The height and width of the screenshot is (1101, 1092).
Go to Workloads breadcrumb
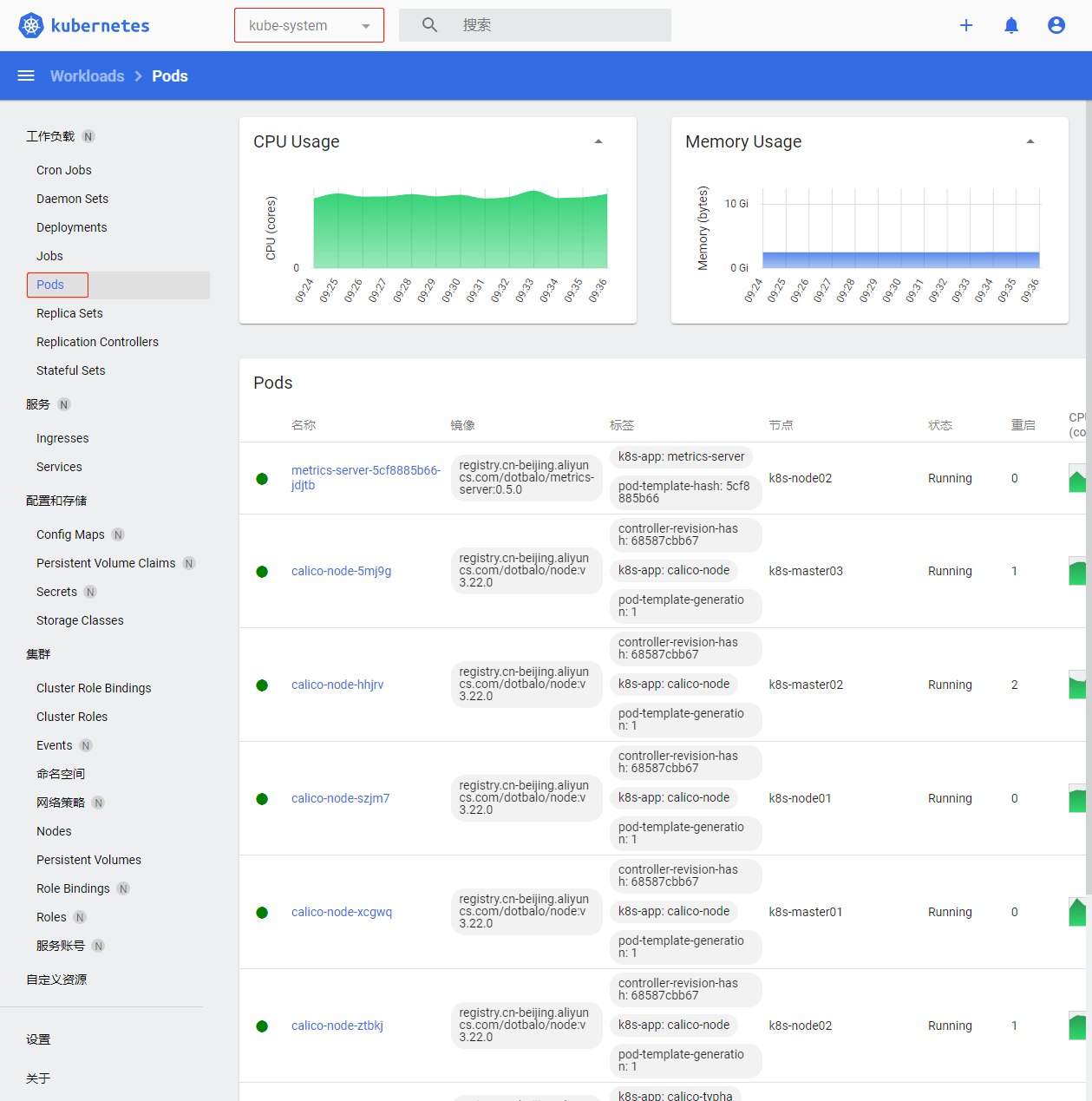(87, 76)
